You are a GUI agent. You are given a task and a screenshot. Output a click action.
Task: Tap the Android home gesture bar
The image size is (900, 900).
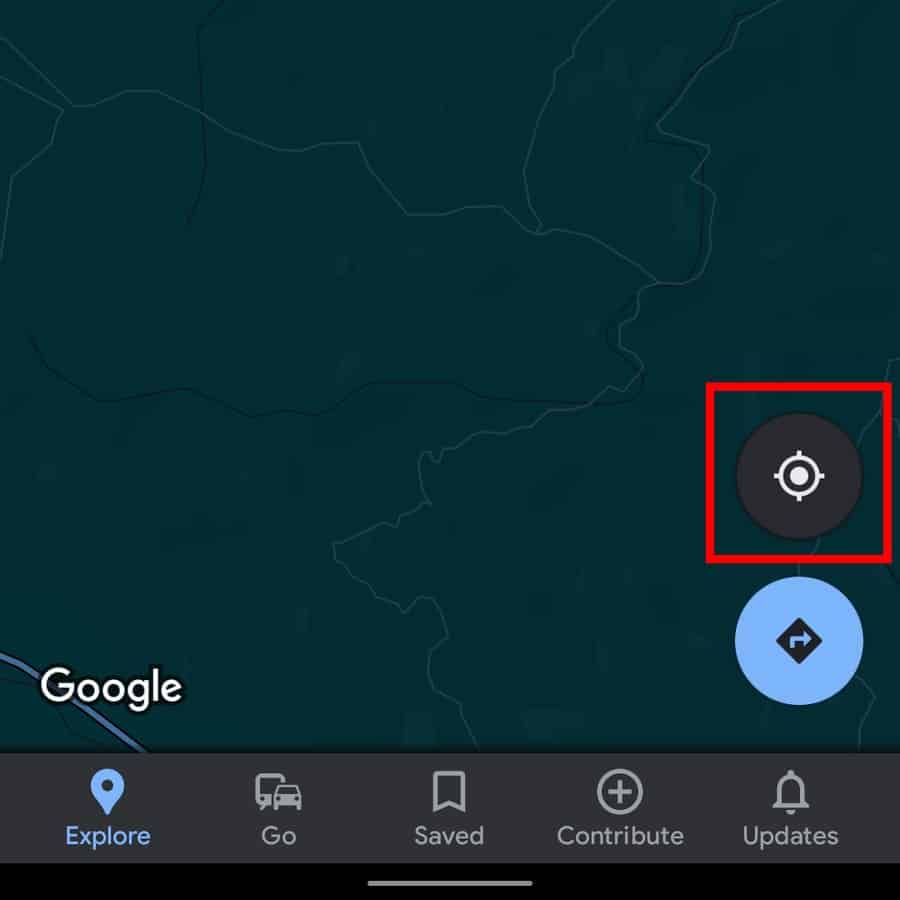(x=450, y=883)
